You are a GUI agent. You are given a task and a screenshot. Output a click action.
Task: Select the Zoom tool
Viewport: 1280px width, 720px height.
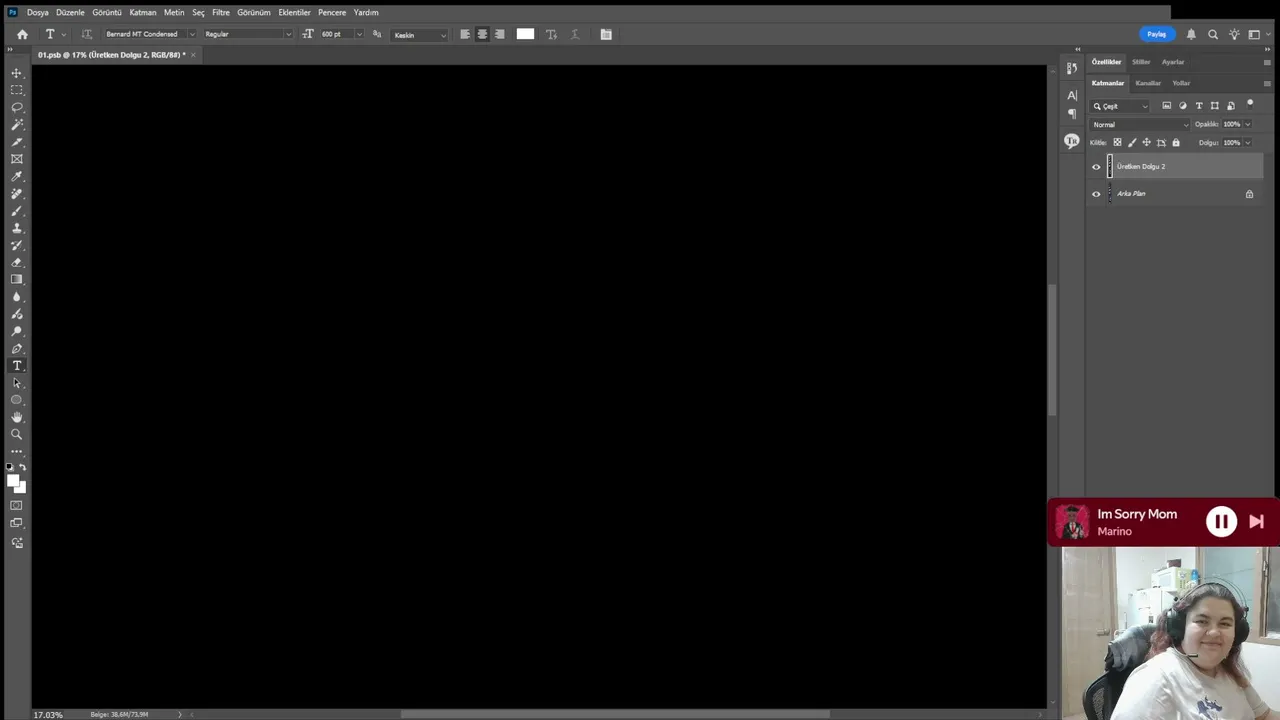pos(17,435)
